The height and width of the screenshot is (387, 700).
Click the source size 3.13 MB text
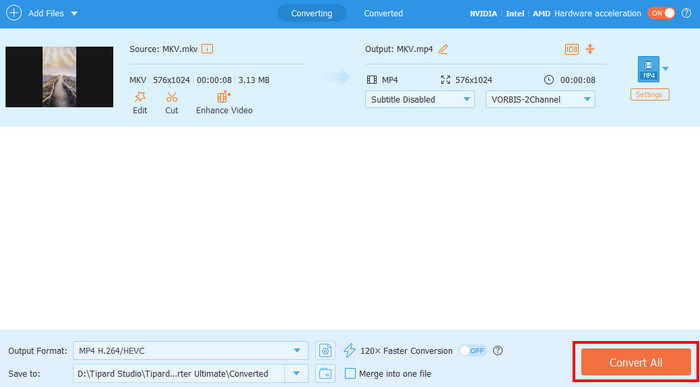click(254, 80)
